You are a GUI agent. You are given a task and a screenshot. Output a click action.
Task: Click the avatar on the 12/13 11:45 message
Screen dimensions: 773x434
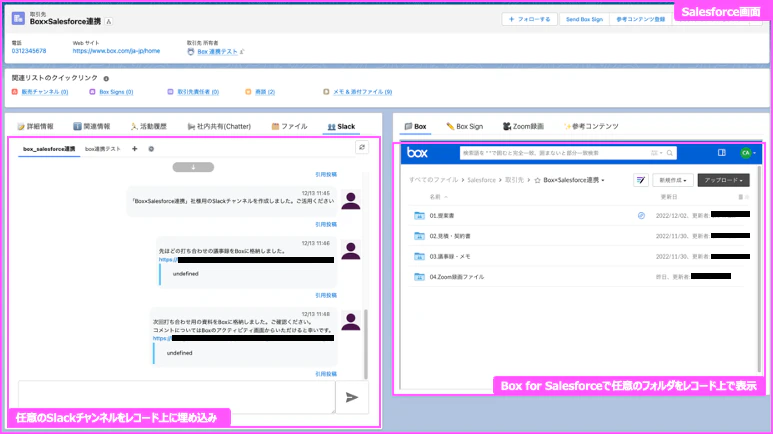[351, 201]
